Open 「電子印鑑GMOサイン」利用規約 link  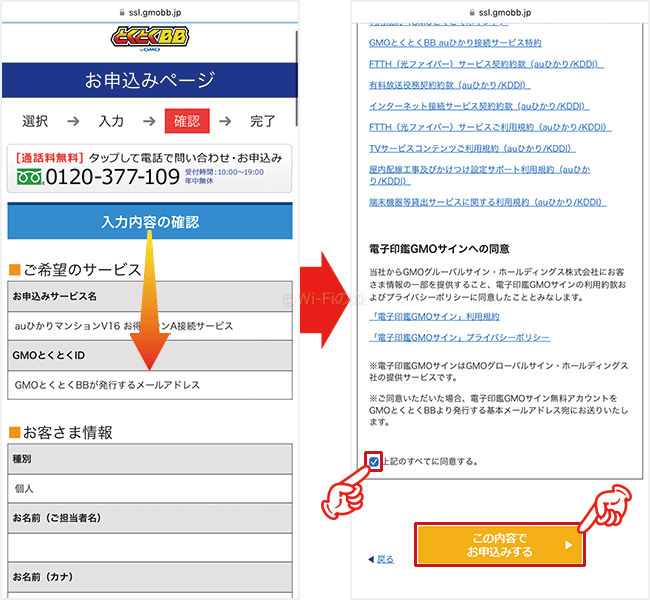434,317
